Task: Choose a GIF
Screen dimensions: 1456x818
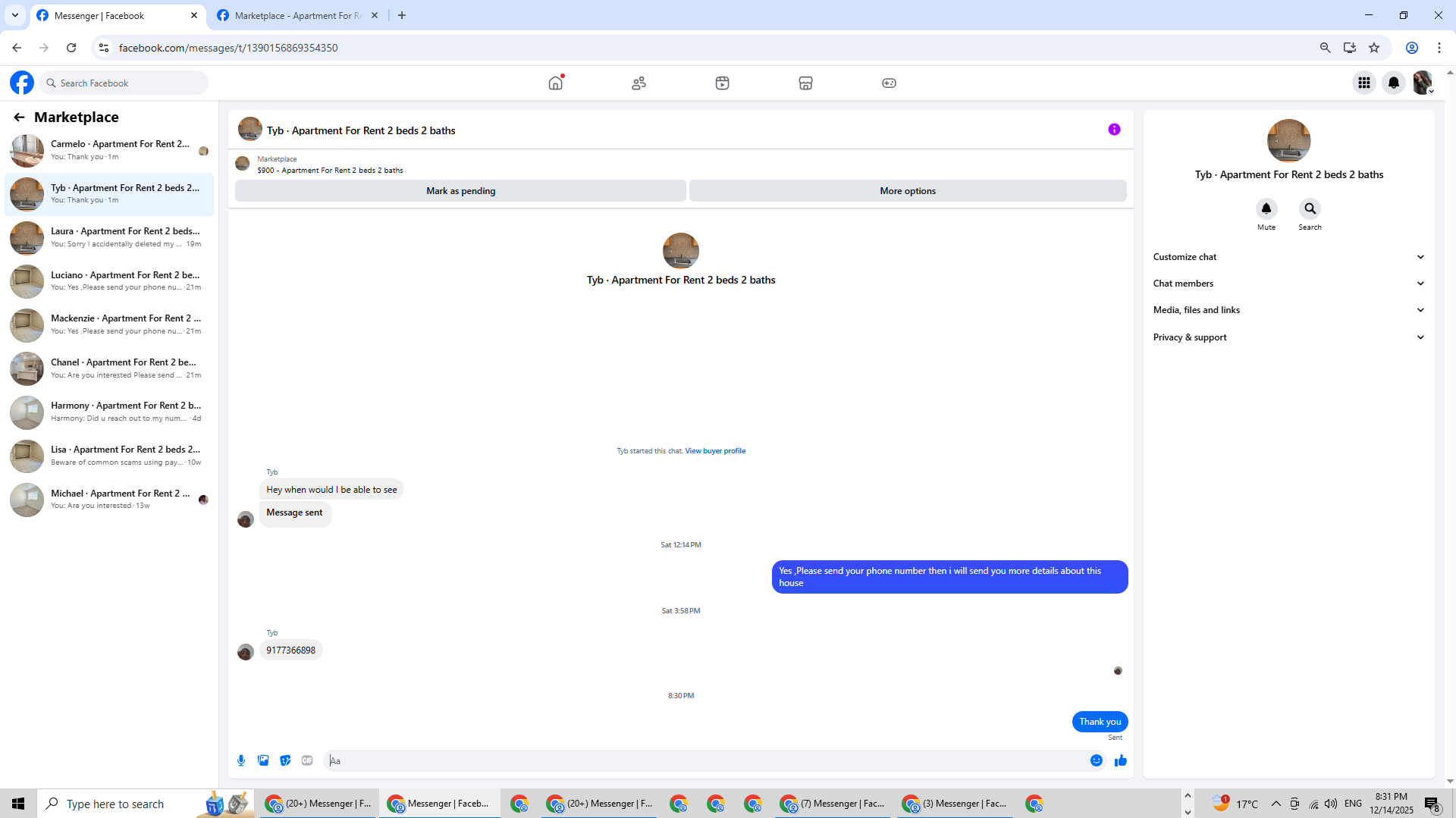Action: [x=307, y=760]
